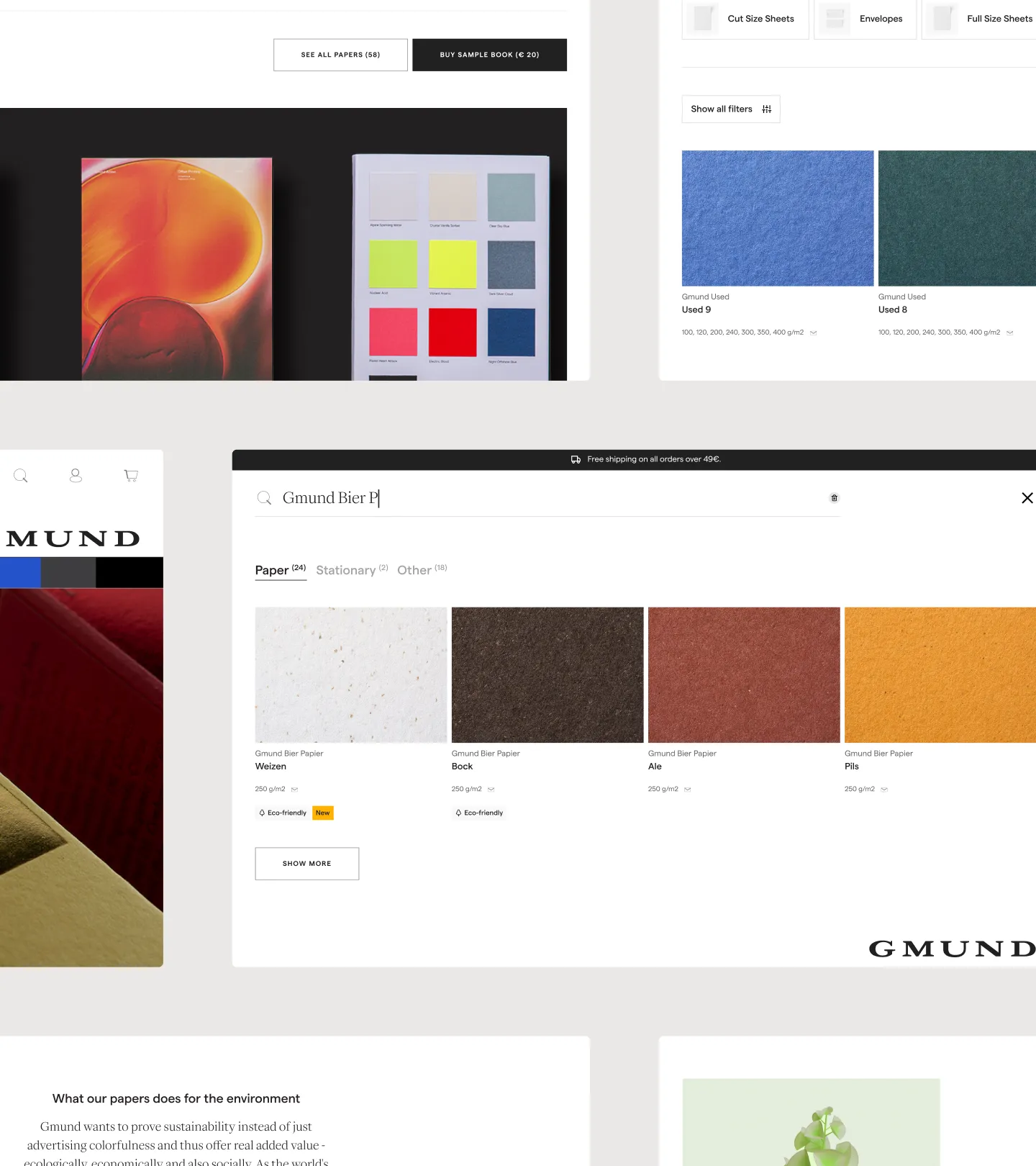
Task: Expand the 250 g/m2 dropdown for Bock
Action: coord(491,790)
